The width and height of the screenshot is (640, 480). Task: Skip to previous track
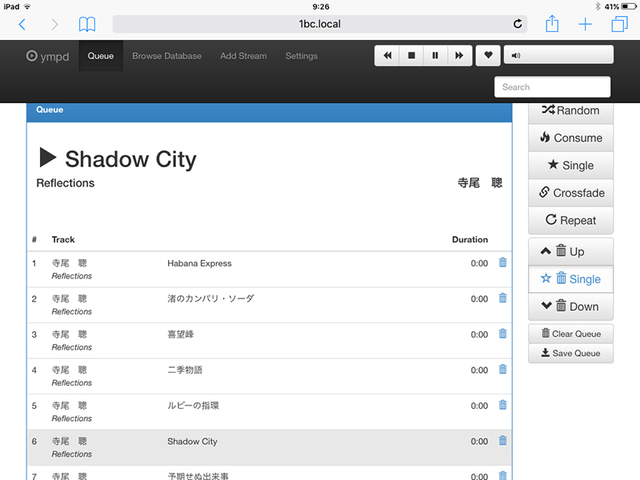coord(387,56)
